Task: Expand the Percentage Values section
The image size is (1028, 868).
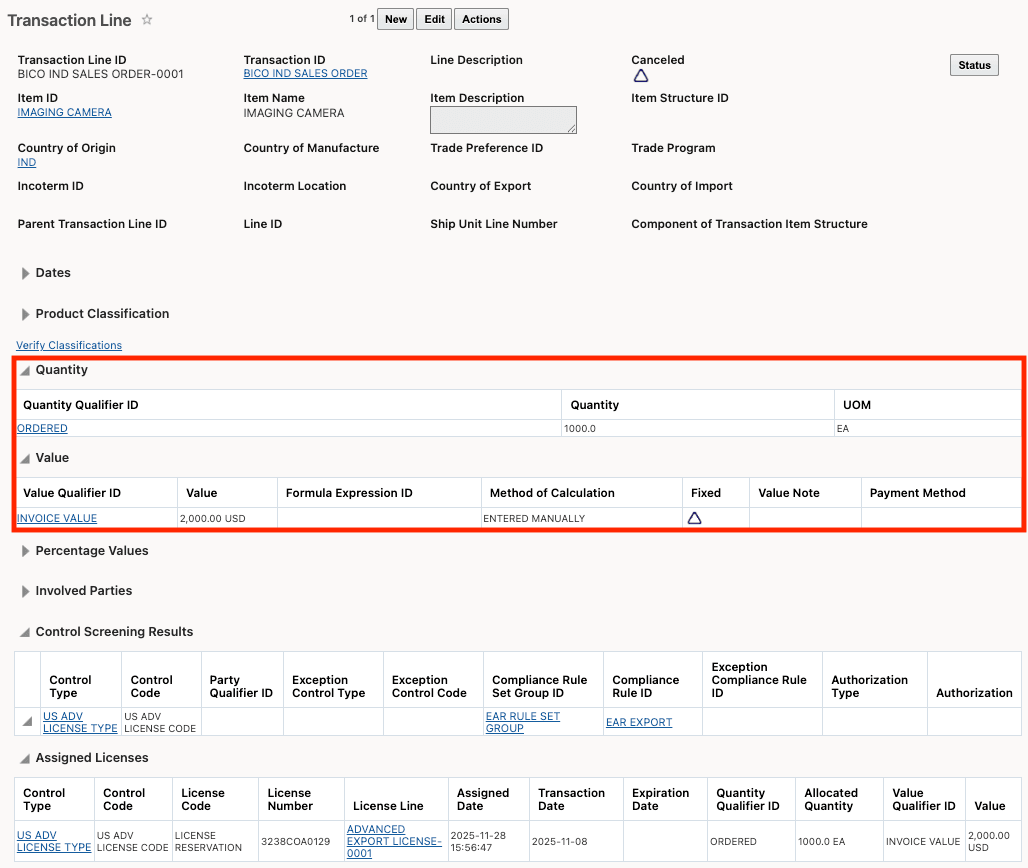Action: tap(26, 550)
